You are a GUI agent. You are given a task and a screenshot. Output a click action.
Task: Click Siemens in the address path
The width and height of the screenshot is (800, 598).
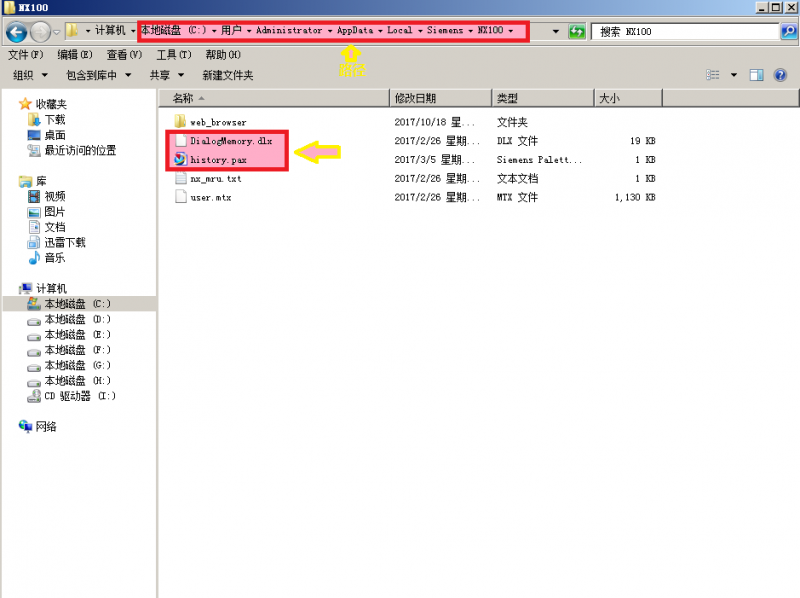pos(445,30)
